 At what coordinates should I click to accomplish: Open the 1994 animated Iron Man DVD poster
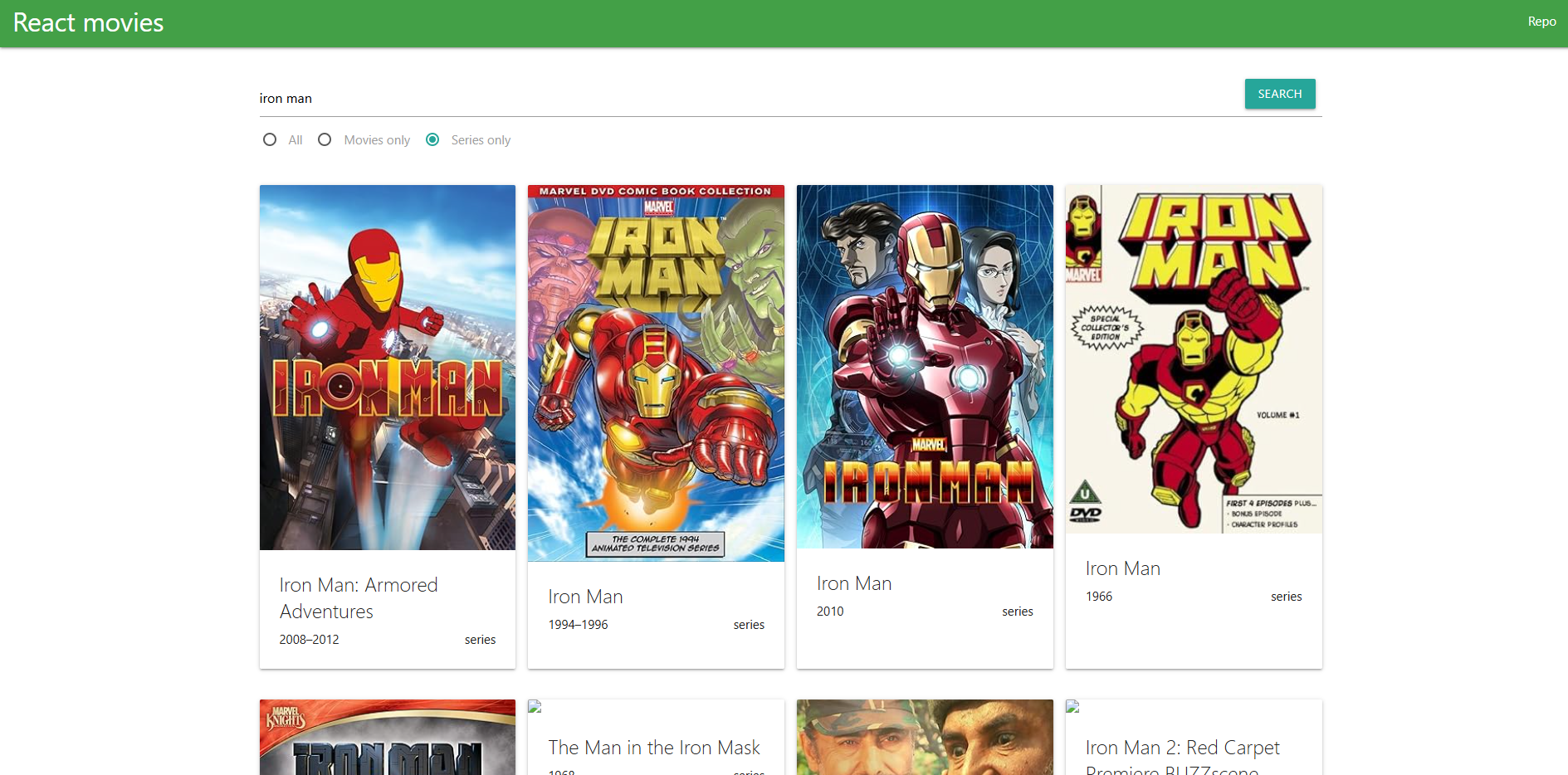pos(656,373)
